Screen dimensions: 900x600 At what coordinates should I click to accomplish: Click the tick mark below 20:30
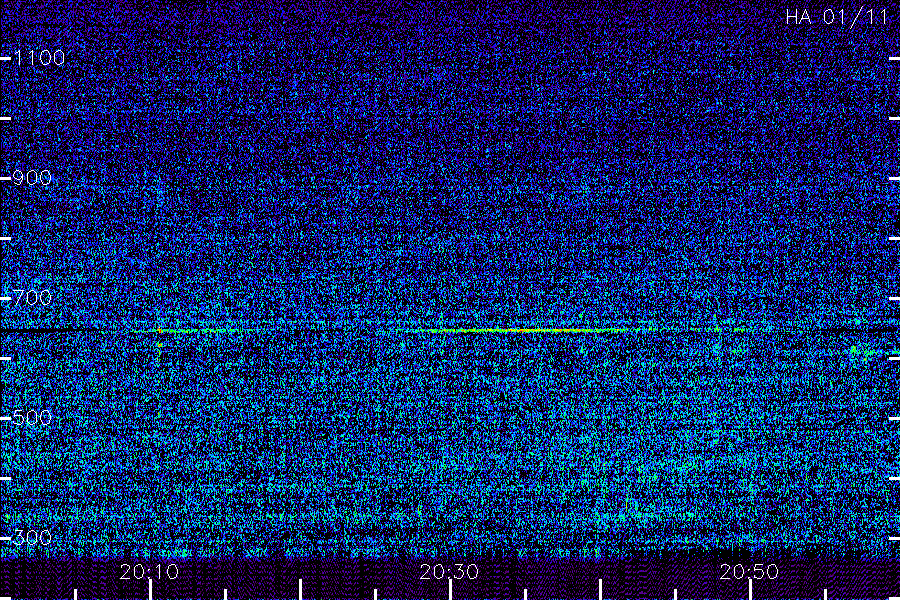click(451, 590)
